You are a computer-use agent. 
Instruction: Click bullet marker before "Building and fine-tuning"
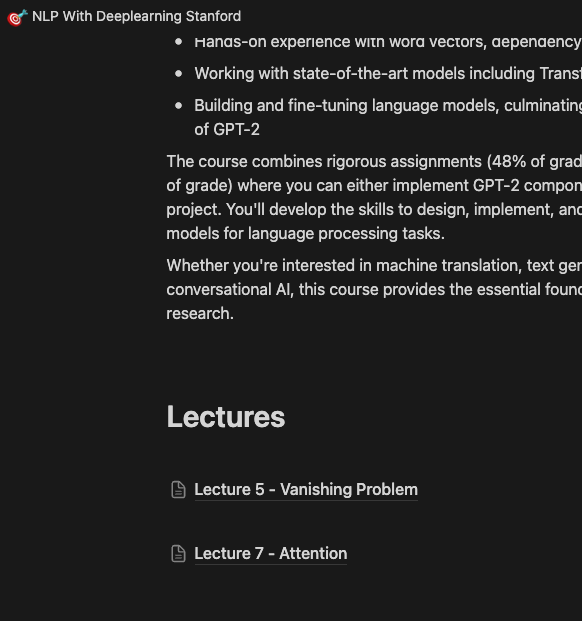pyautogui.click(x=179, y=106)
